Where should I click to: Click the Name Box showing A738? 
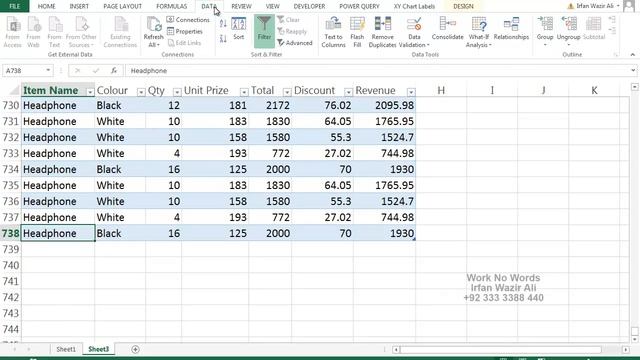click(24, 71)
